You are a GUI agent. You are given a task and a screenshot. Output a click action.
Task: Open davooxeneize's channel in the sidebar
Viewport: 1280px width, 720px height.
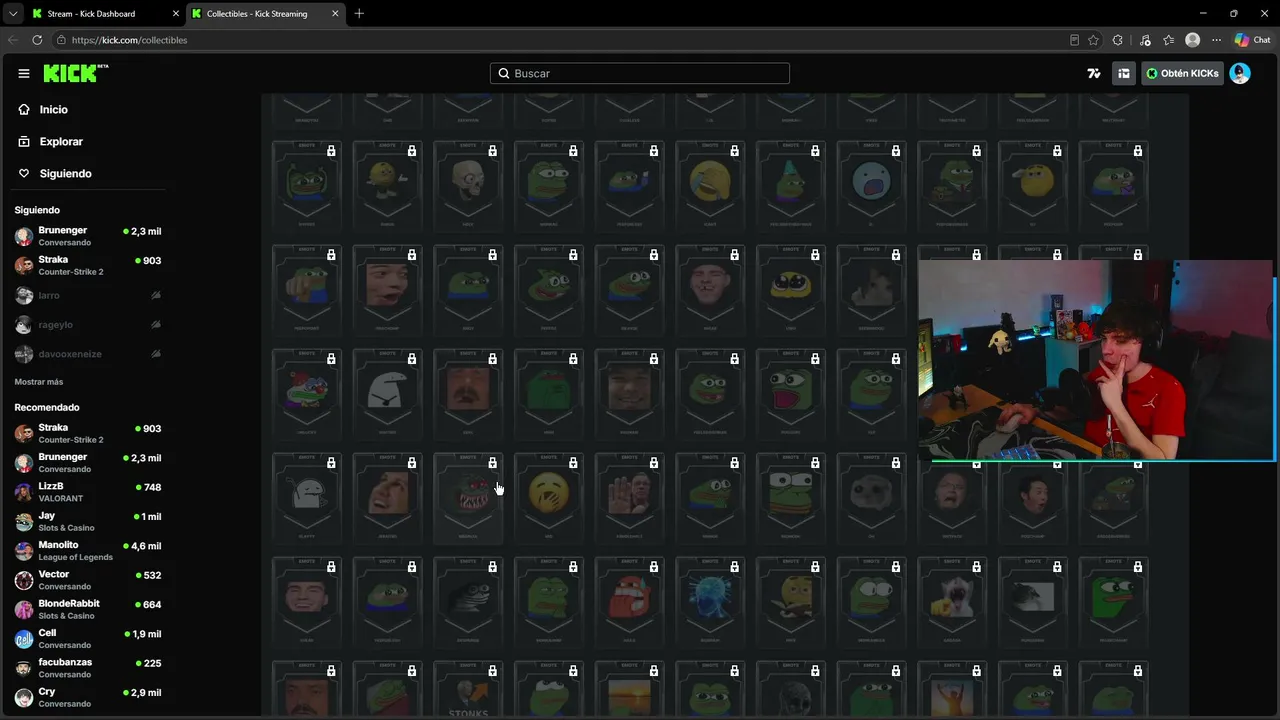click(88, 354)
